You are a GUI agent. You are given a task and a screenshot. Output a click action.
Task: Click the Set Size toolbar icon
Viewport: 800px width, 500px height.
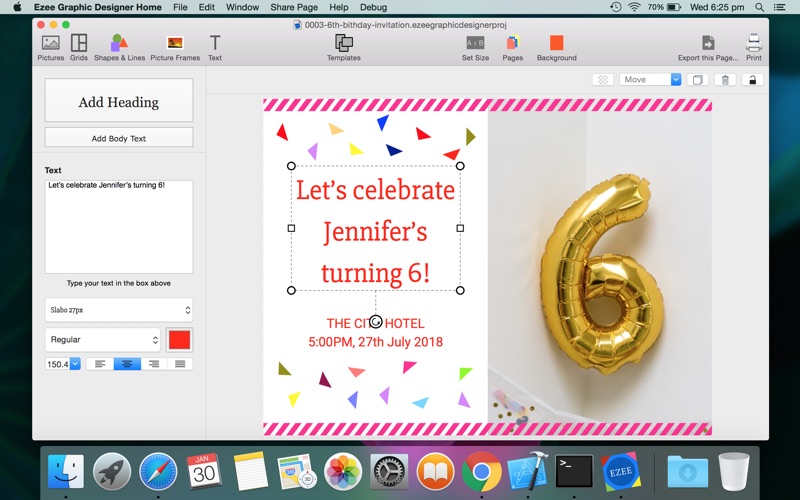(x=475, y=44)
